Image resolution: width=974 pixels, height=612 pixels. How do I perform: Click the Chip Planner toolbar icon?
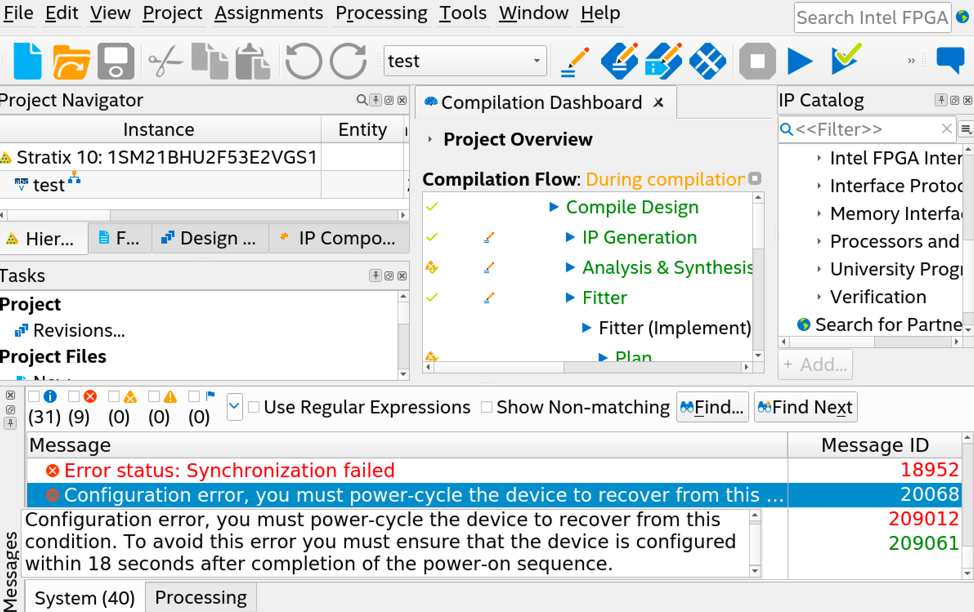[707, 61]
